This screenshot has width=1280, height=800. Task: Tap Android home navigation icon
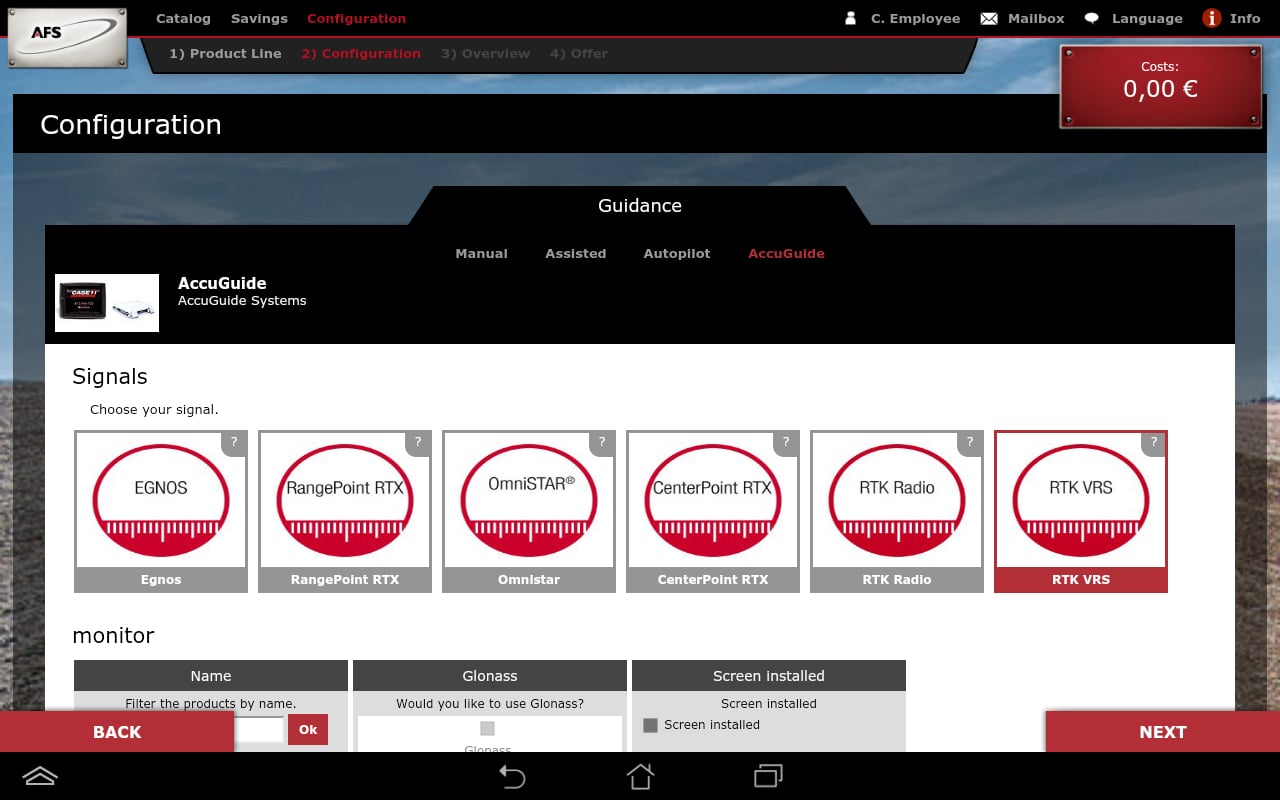640,776
